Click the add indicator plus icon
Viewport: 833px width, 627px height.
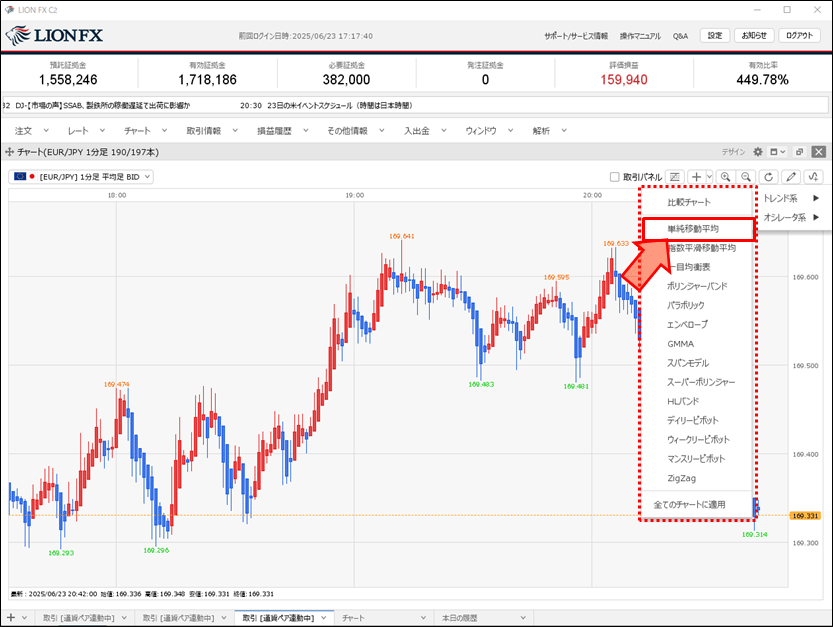[x=696, y=177]
